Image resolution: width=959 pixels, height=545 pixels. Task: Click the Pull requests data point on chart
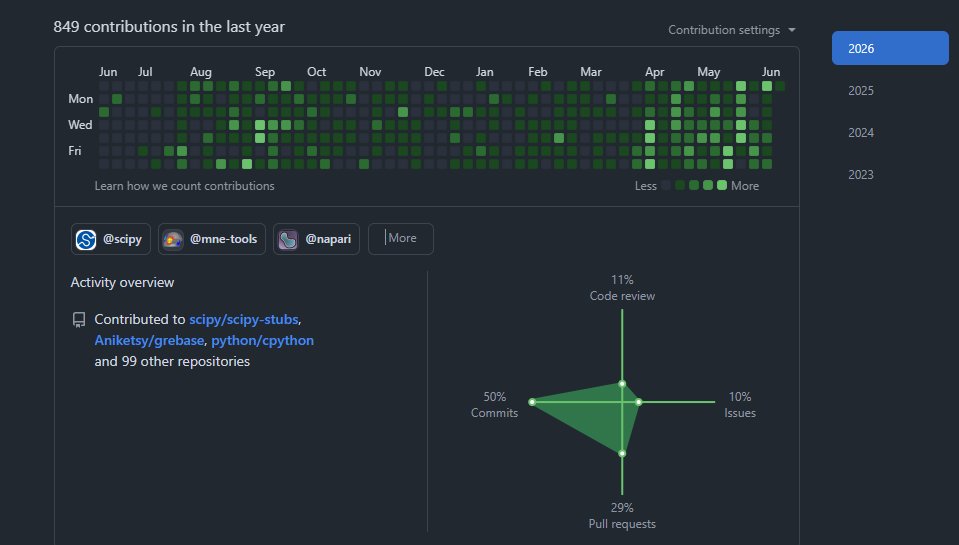click(622, 453)
